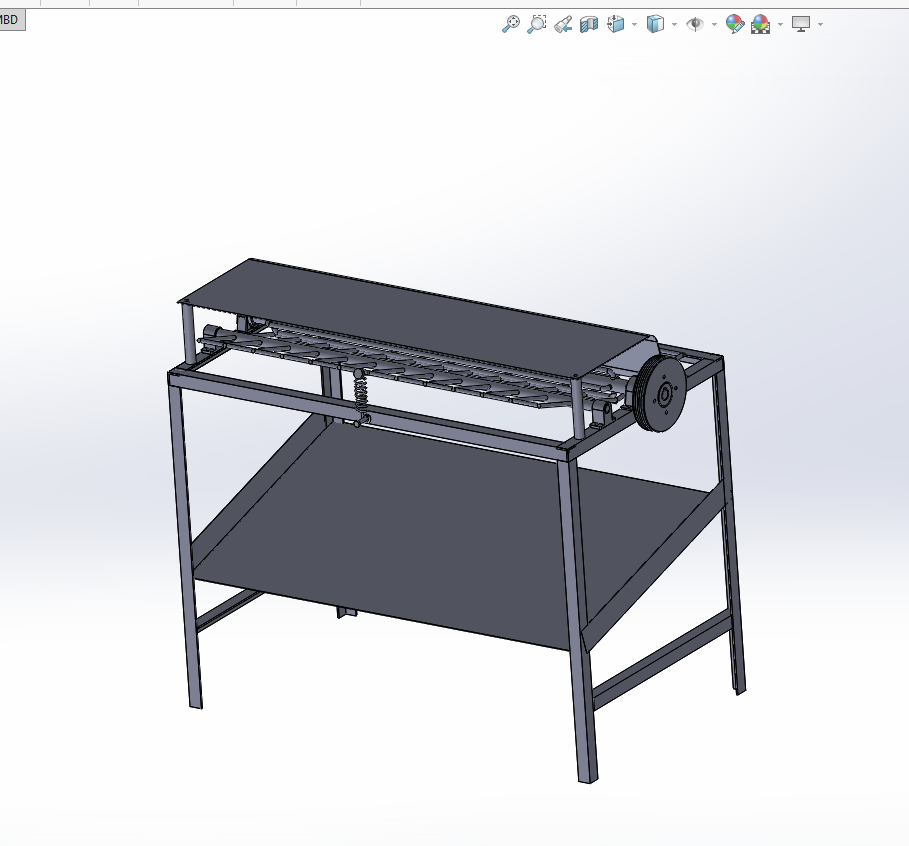Open the Hide/Show Items dropdown arrow
Viewport: 909px width, 846px height.
[714, 24]
